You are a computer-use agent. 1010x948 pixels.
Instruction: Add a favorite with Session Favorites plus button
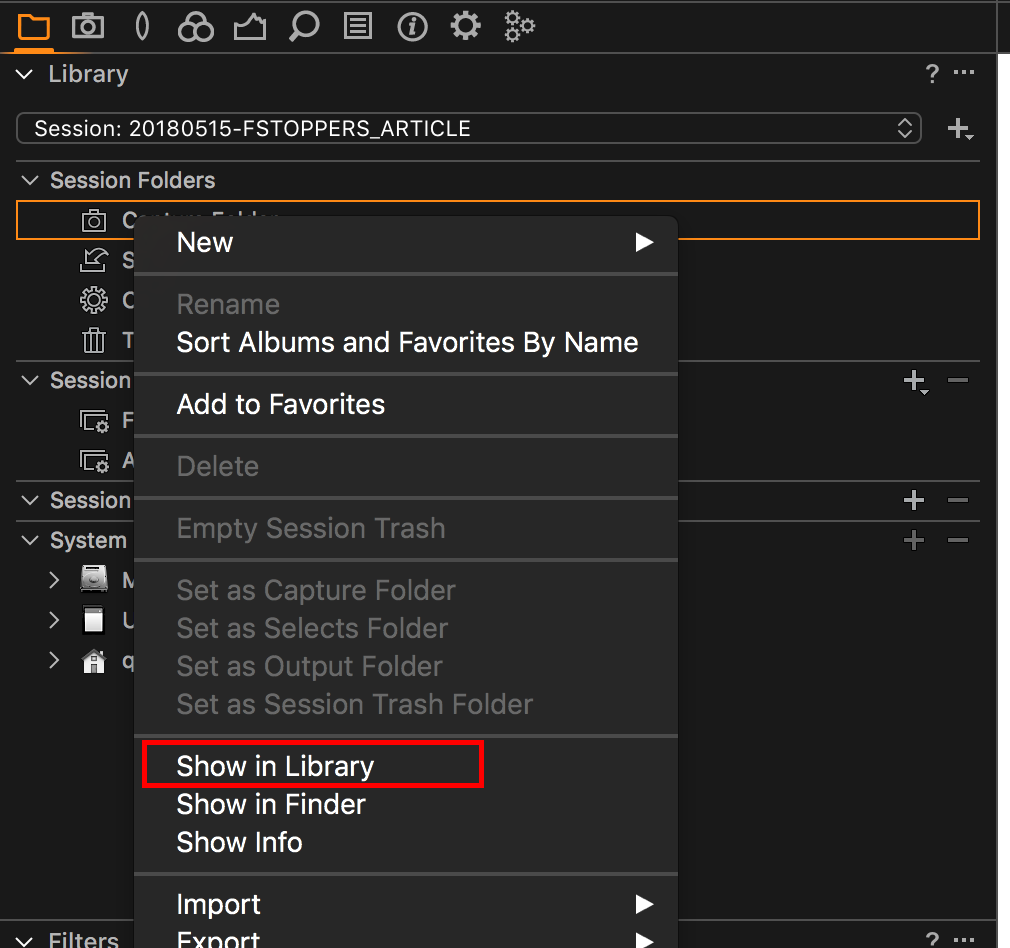tap(914, 500)
